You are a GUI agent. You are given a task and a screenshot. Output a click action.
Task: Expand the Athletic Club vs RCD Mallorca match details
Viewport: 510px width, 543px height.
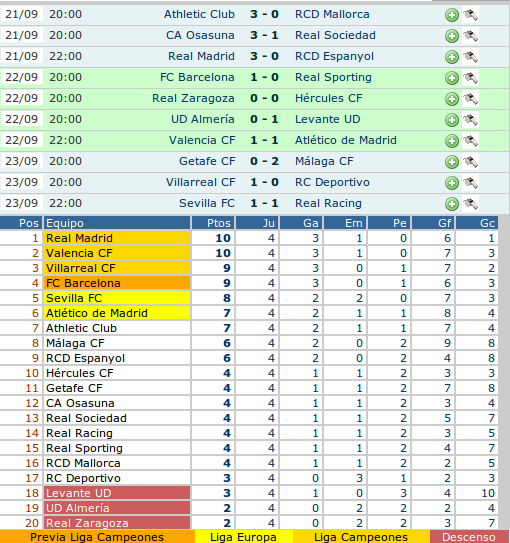click(x=451, y=15)
